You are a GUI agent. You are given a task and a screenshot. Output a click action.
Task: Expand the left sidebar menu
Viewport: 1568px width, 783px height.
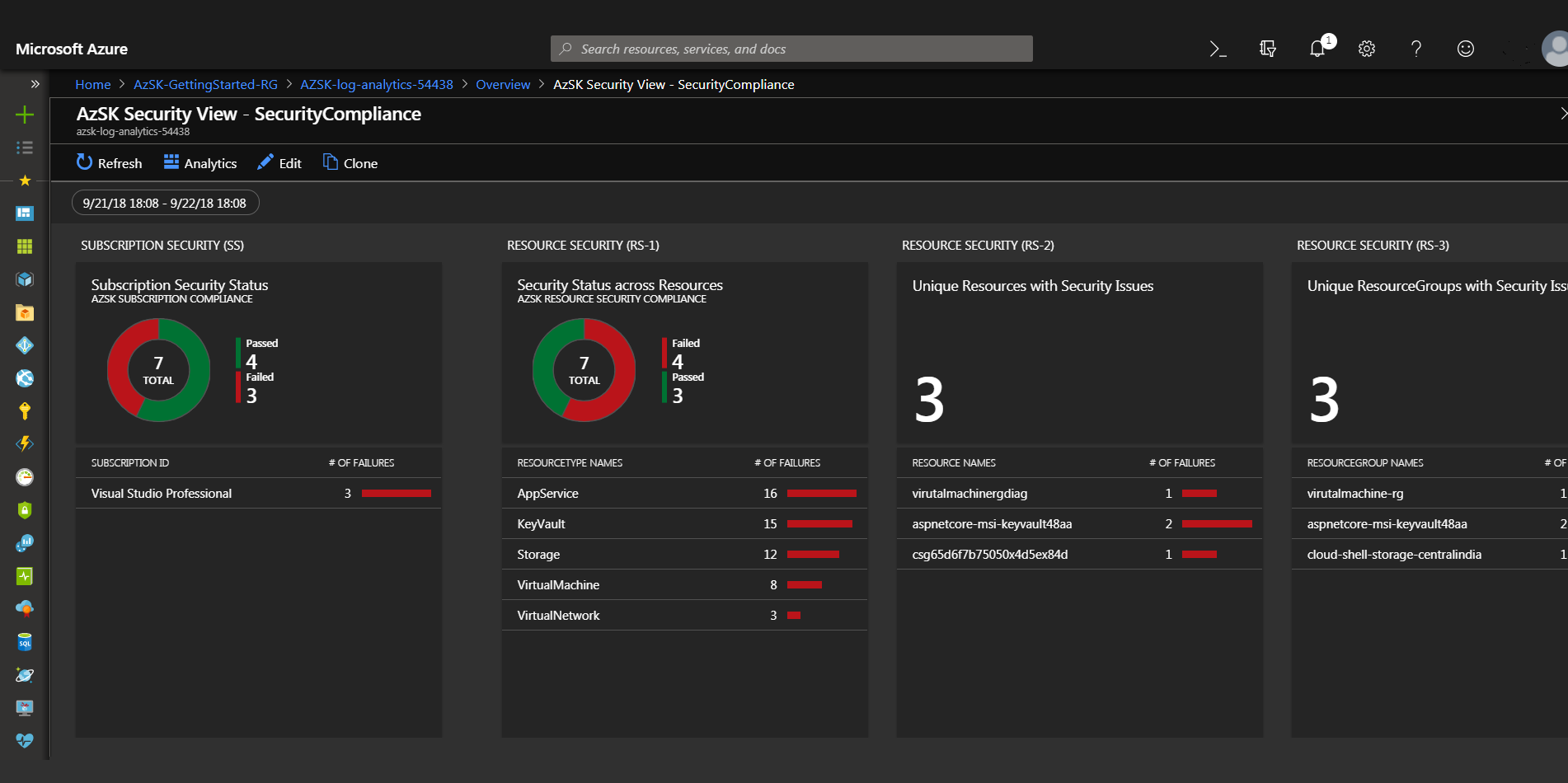35,84
